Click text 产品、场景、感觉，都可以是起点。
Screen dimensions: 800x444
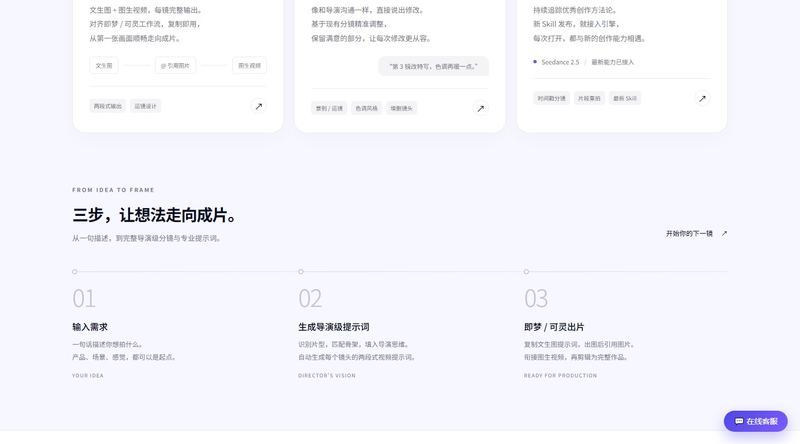coord(124,357)
